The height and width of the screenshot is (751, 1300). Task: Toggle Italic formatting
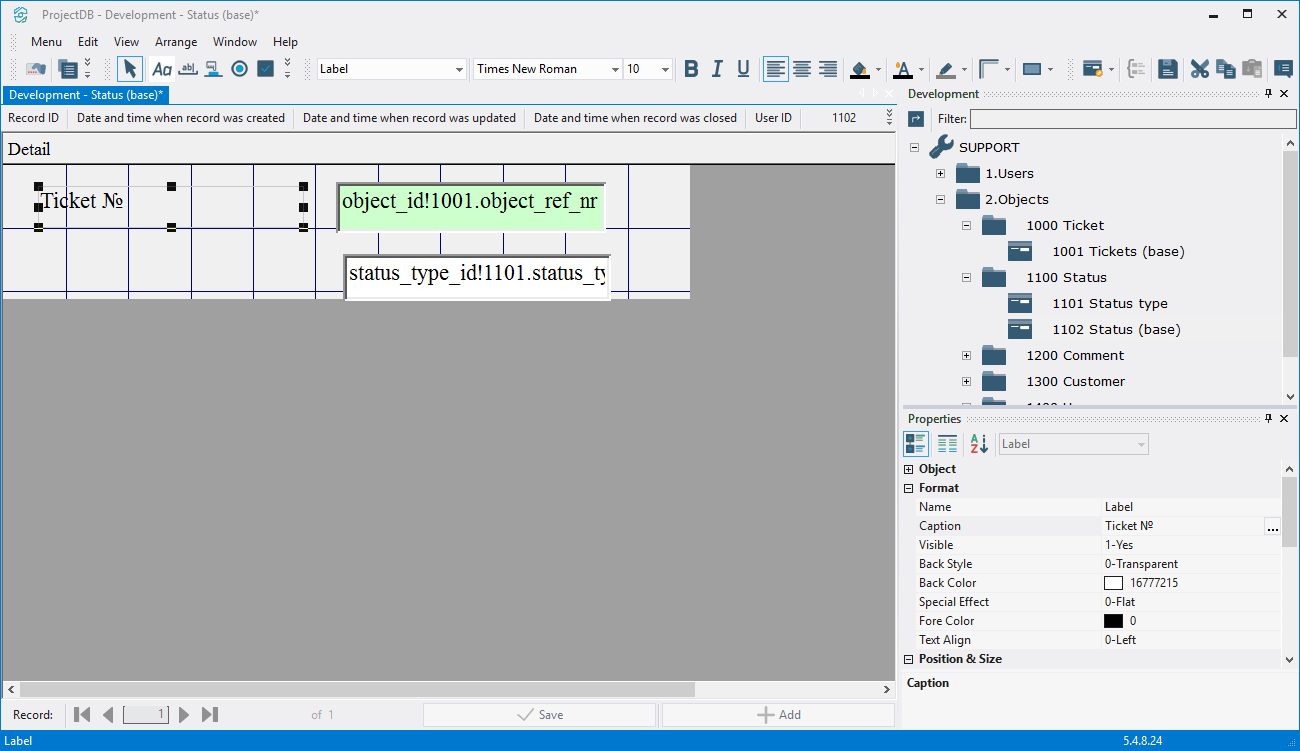[x=717, y=69]
